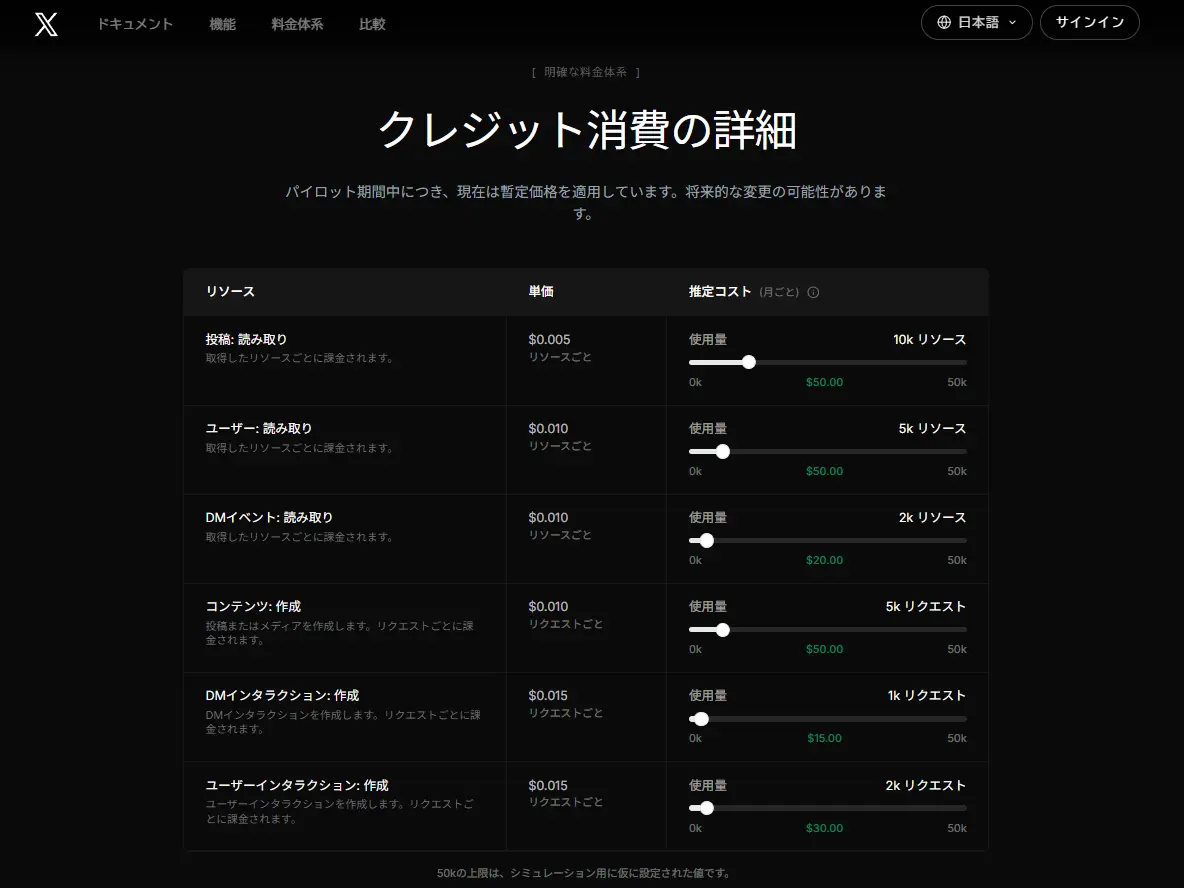Click the ユーザー: 読み取り slider handle
The width and height of the screenshot is (1184, 888).
coord(723,451)
